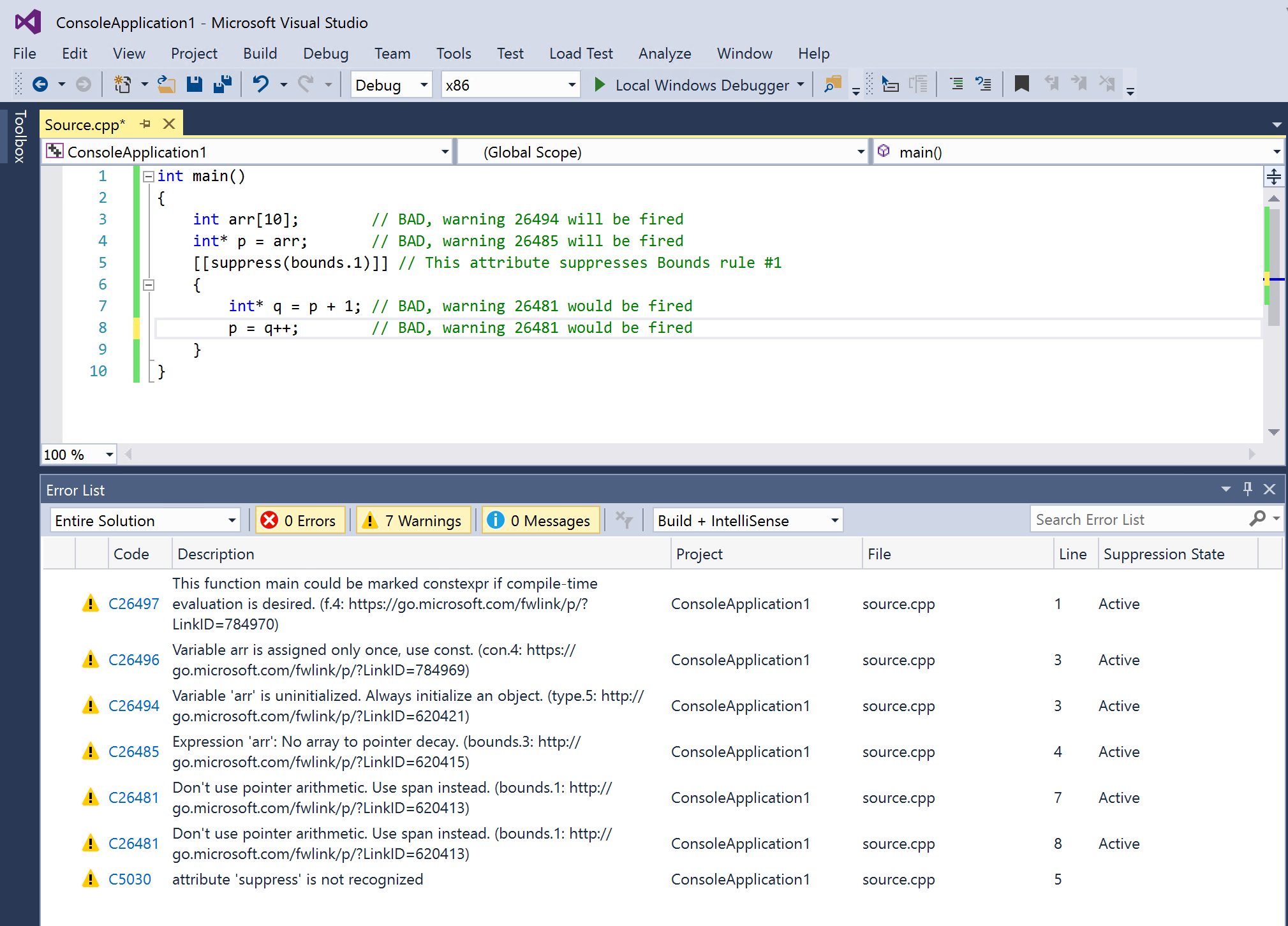Toggle bookmark with the bookmark icon
Image resolution: width=1288 pixels, height=926 pixels.
1021,84
